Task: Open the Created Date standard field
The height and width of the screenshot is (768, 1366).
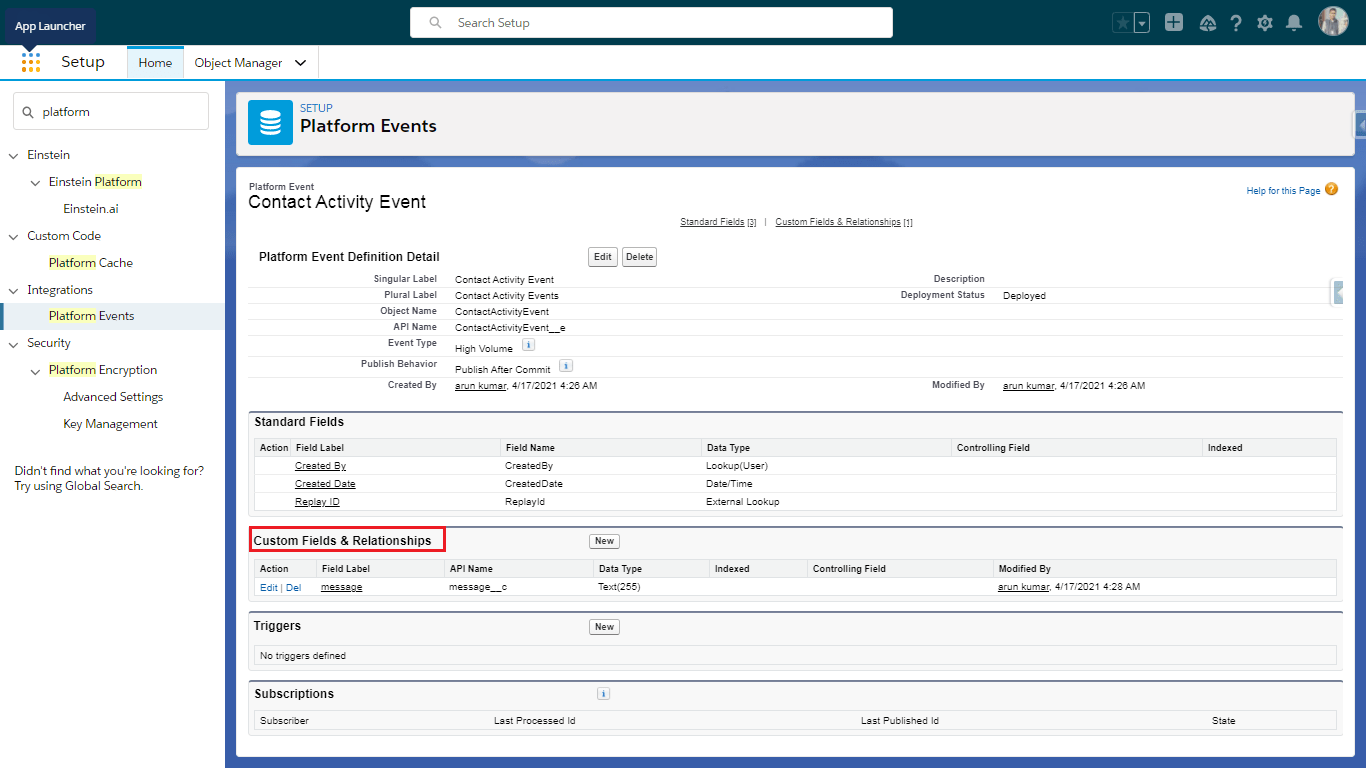Action: coord(325,484)
